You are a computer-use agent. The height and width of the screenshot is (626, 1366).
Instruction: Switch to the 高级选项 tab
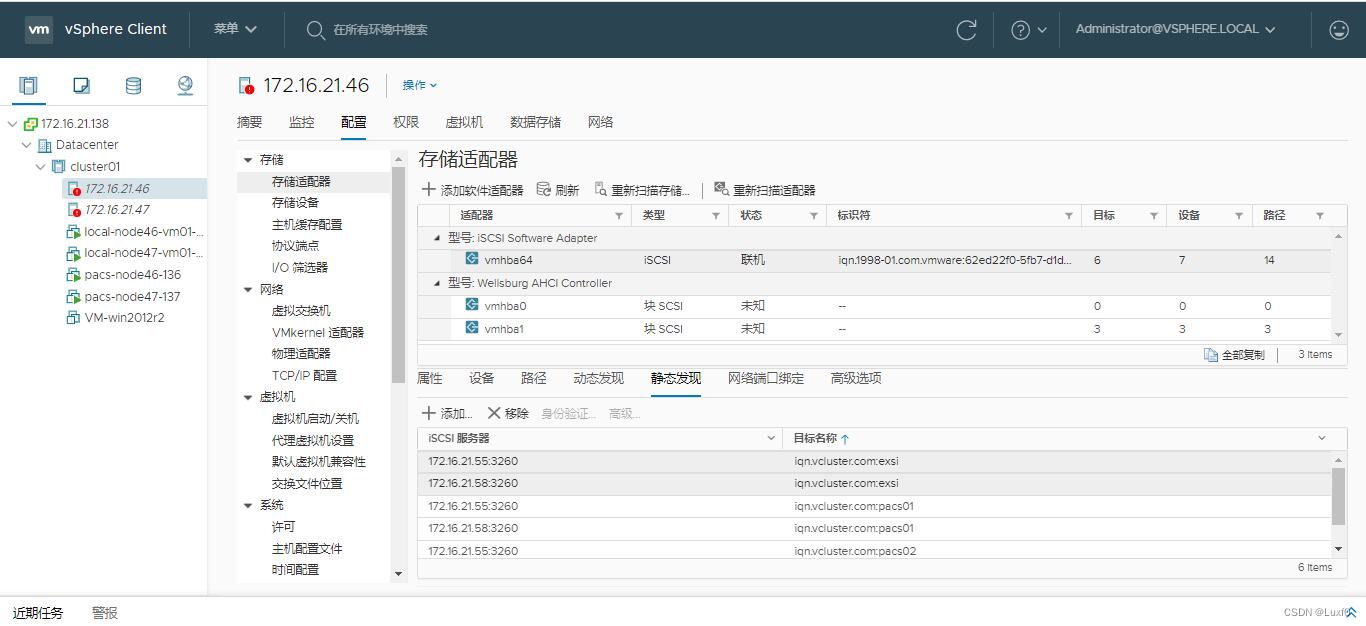pos(856,378)
